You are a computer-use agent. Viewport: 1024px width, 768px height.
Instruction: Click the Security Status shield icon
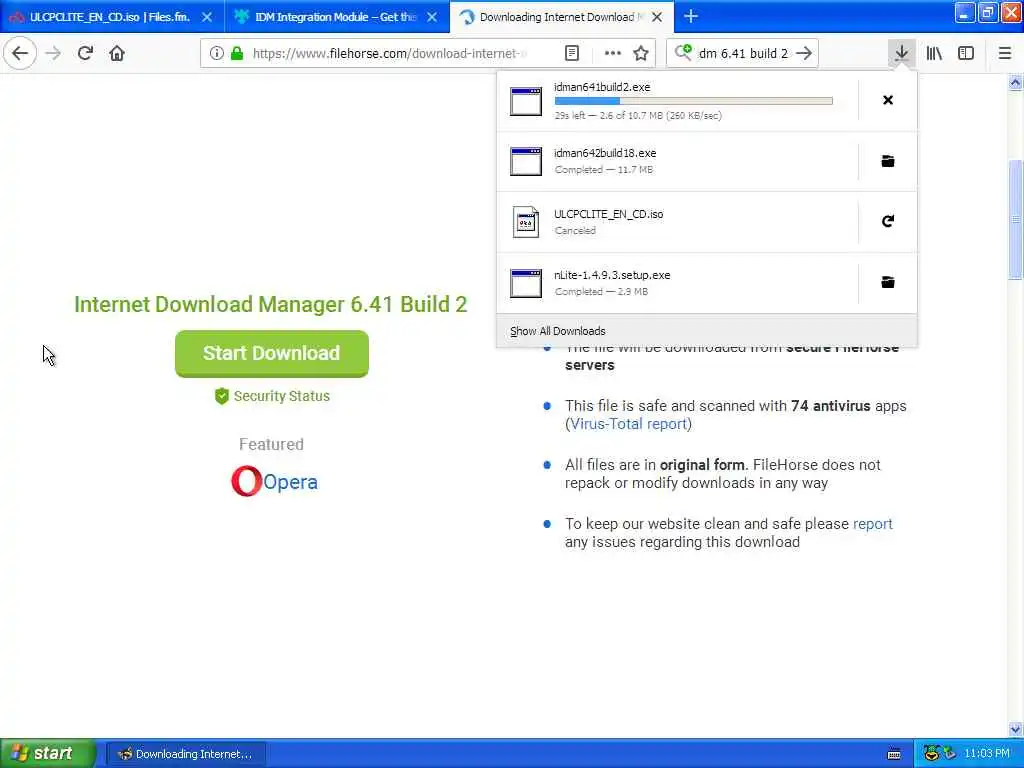(x=222, y=396)
